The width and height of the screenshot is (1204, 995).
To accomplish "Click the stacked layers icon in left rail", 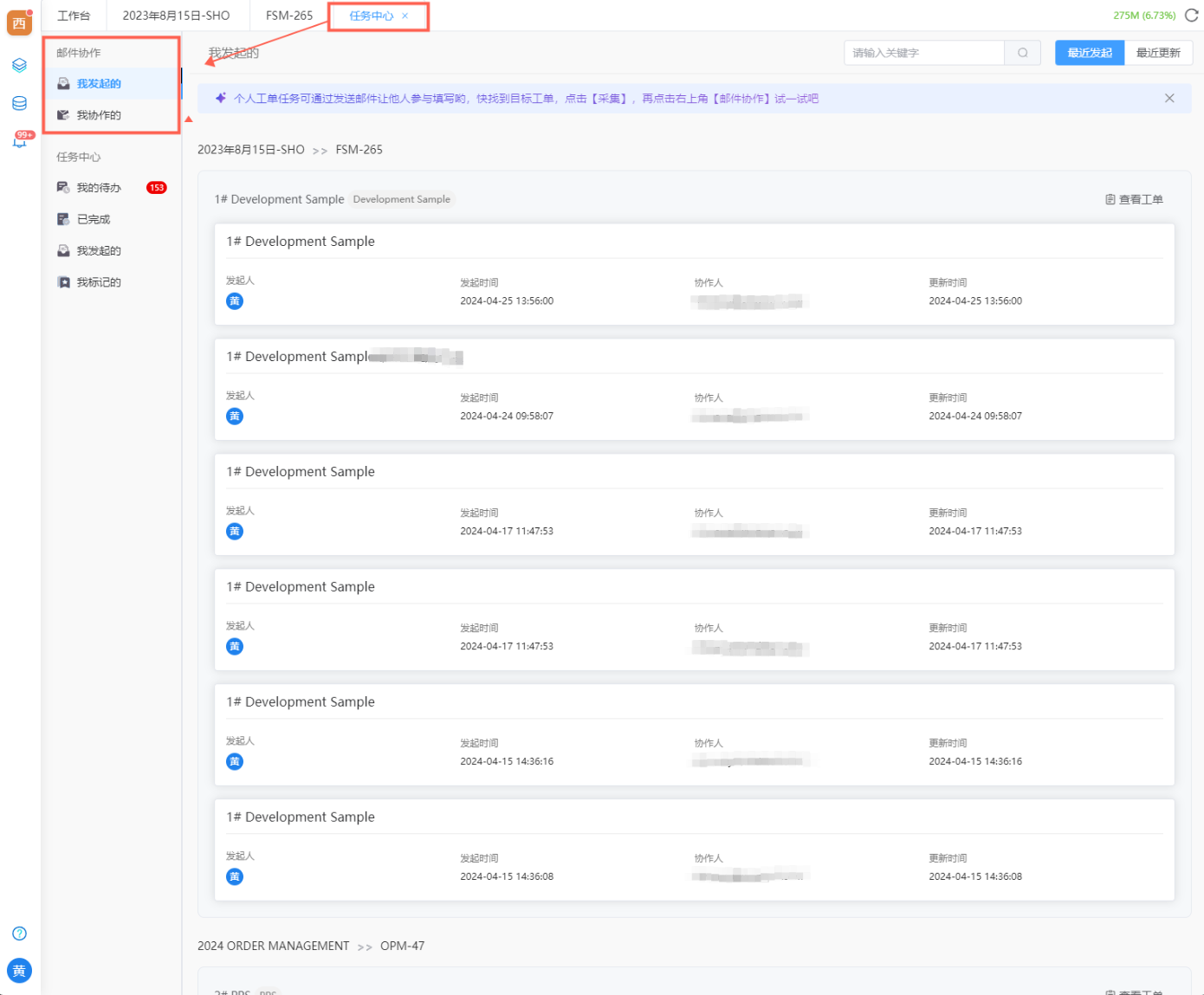I will (19, 65).
